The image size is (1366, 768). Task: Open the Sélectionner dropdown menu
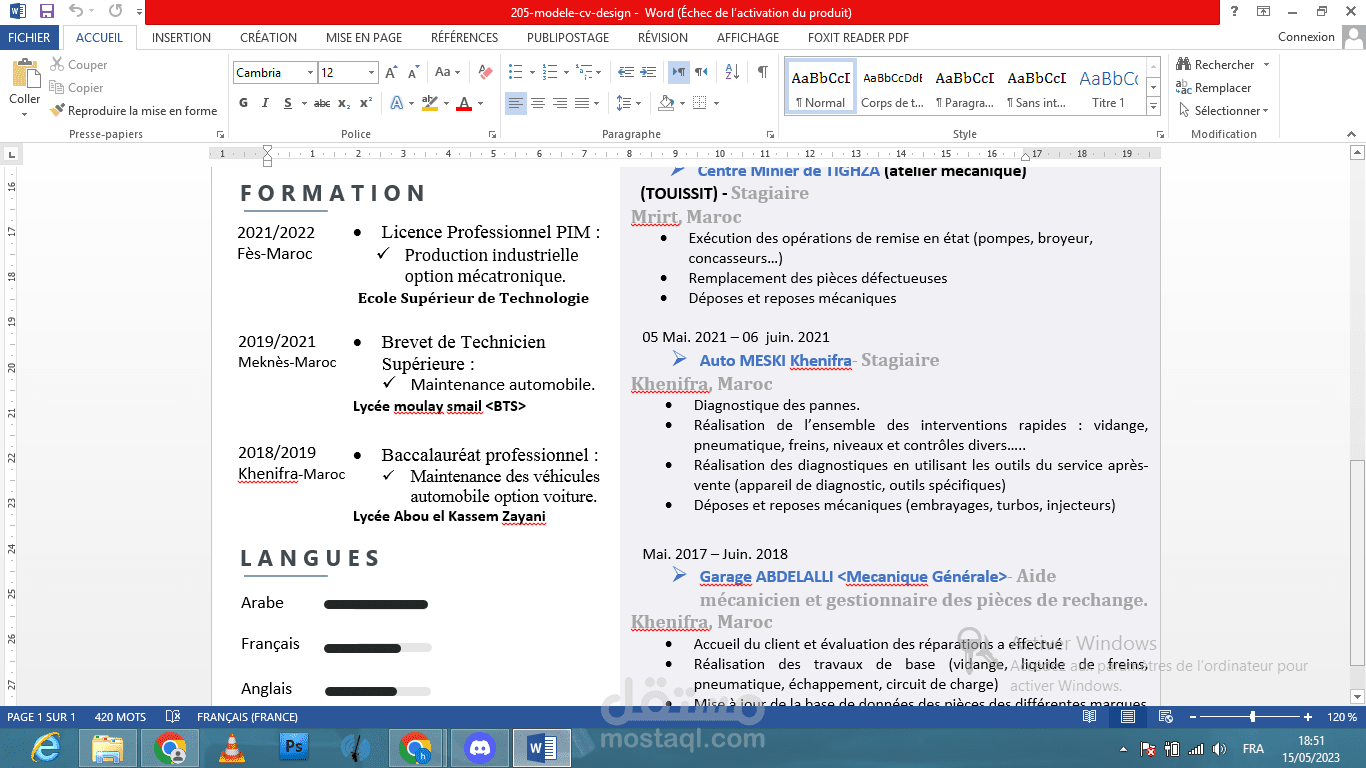[1224, 111]
